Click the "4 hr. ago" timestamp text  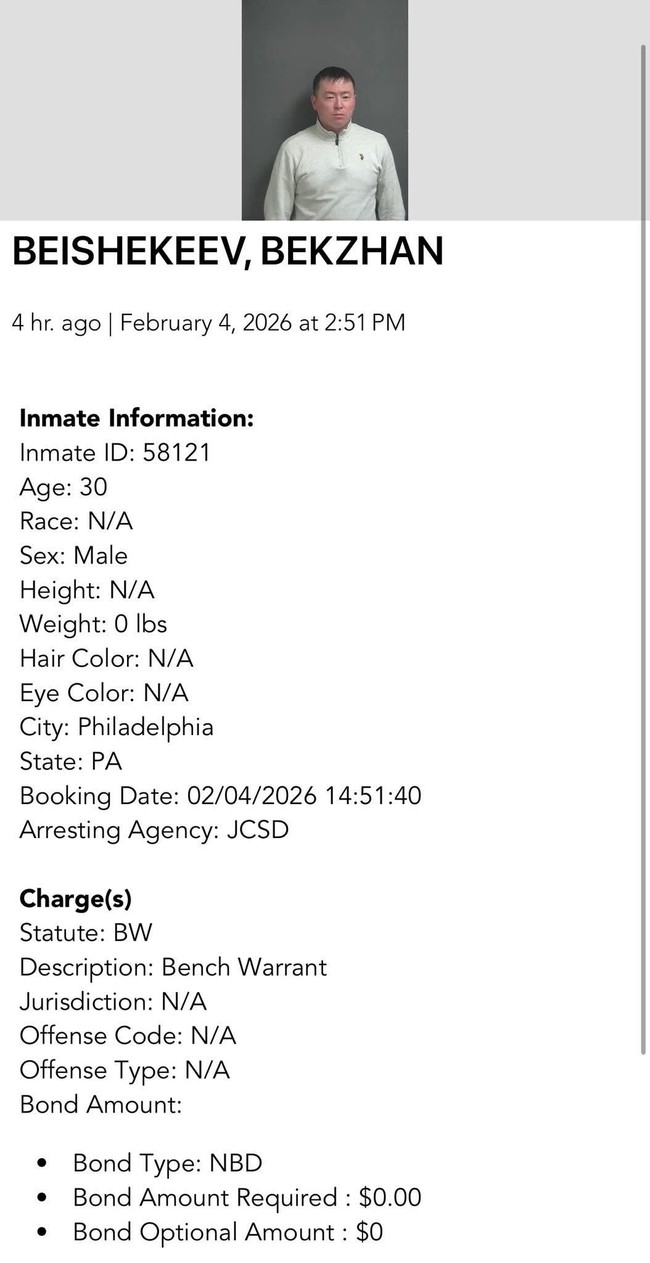point(56,323)
